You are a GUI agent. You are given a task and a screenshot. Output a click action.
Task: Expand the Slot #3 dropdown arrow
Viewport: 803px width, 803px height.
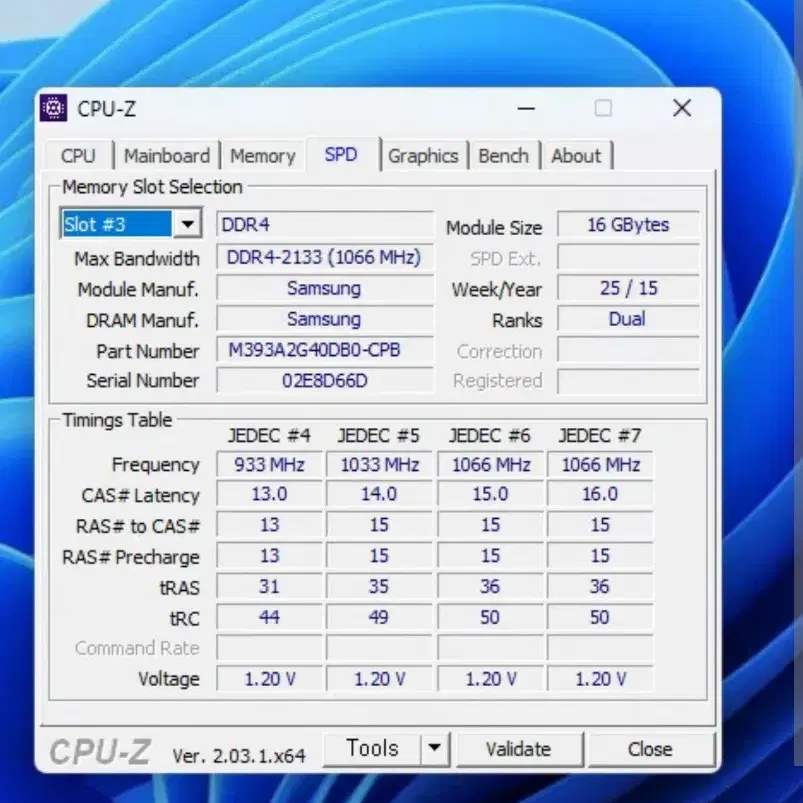pos(187,224)
